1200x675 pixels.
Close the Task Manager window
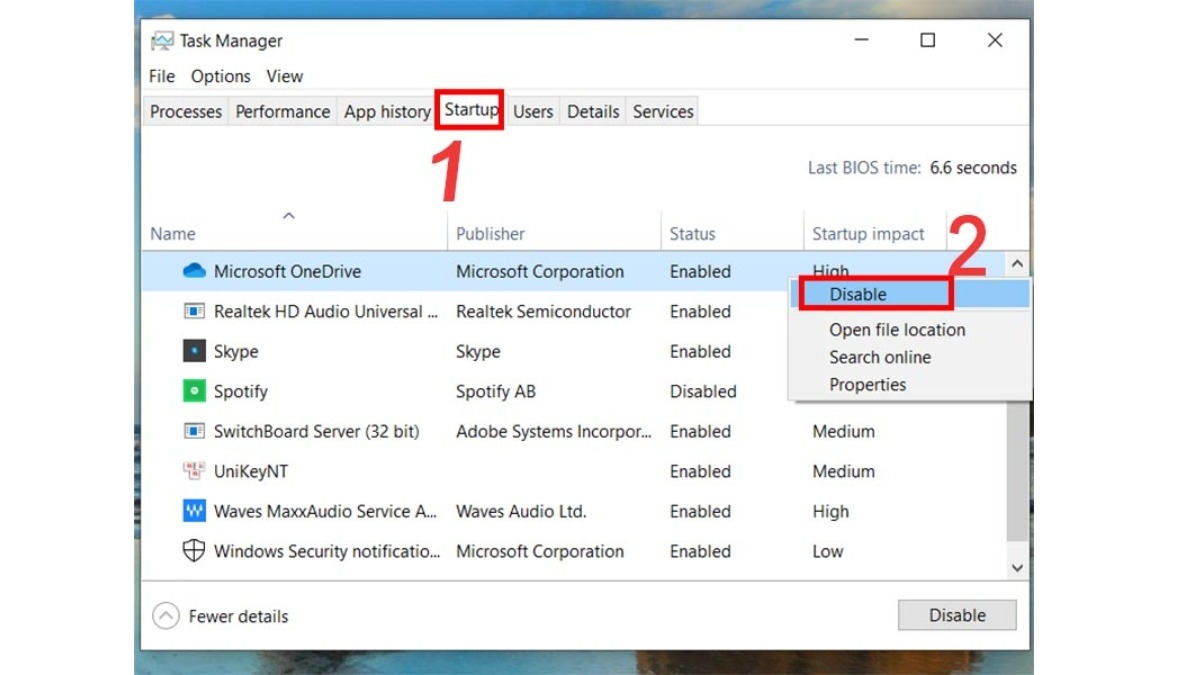[x=995, y=41]
